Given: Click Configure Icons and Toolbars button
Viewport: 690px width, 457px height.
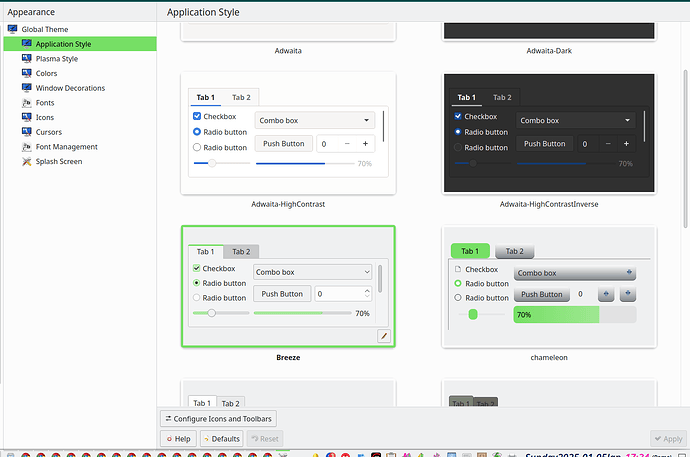Looking at the screenshot, I should [219, 418].
